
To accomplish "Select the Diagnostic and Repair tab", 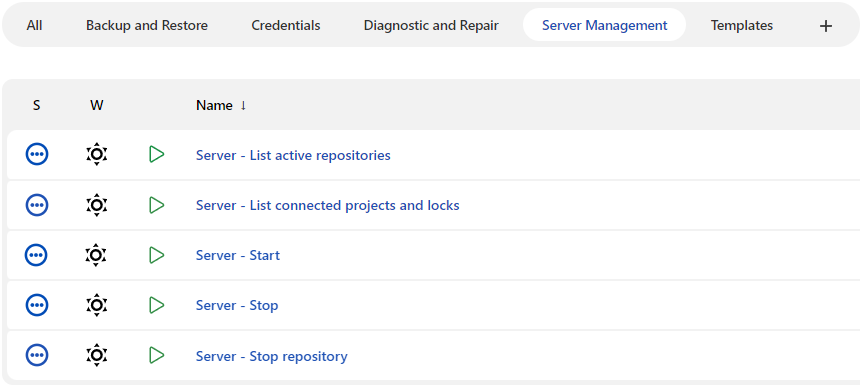I will click(x=431, y=25).
